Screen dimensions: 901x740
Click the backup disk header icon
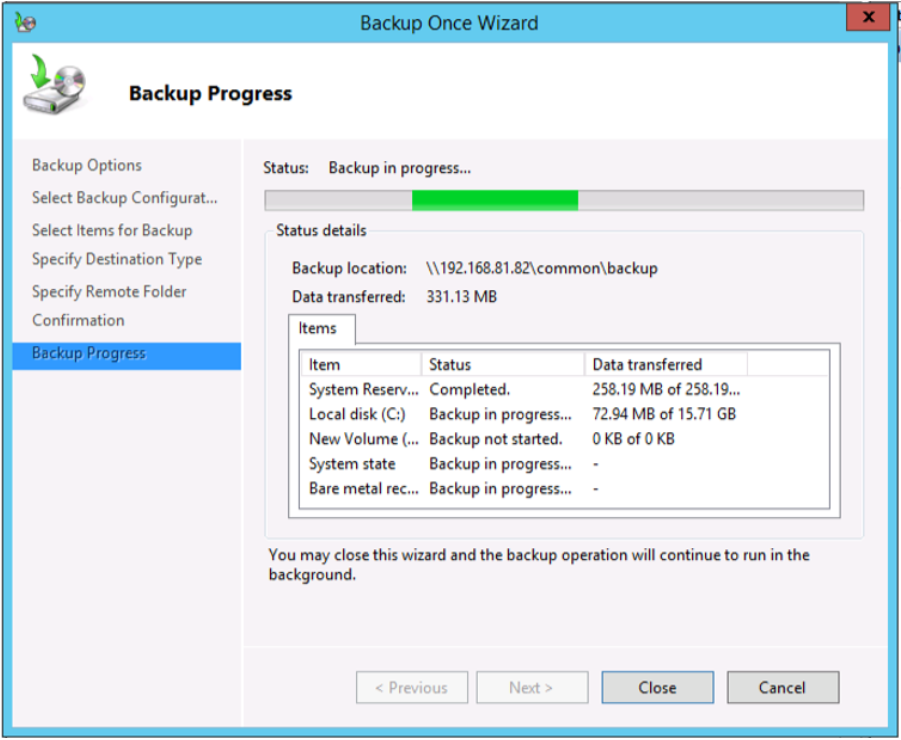coord(54,88)
